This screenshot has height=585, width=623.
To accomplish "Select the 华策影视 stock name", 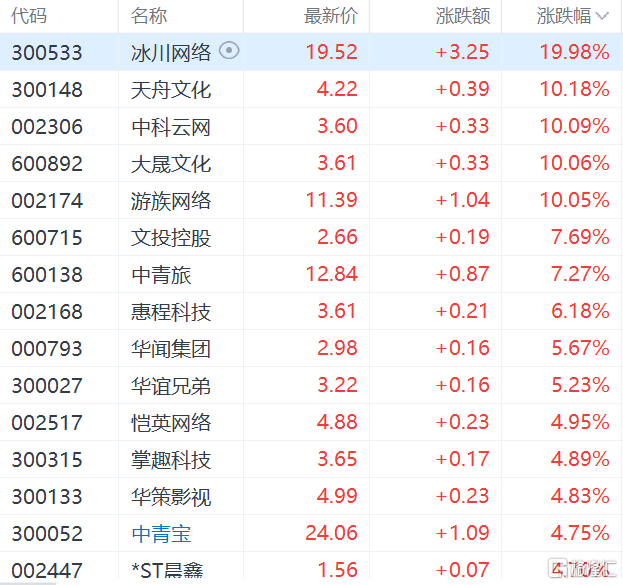I will [x=171, y=497].
